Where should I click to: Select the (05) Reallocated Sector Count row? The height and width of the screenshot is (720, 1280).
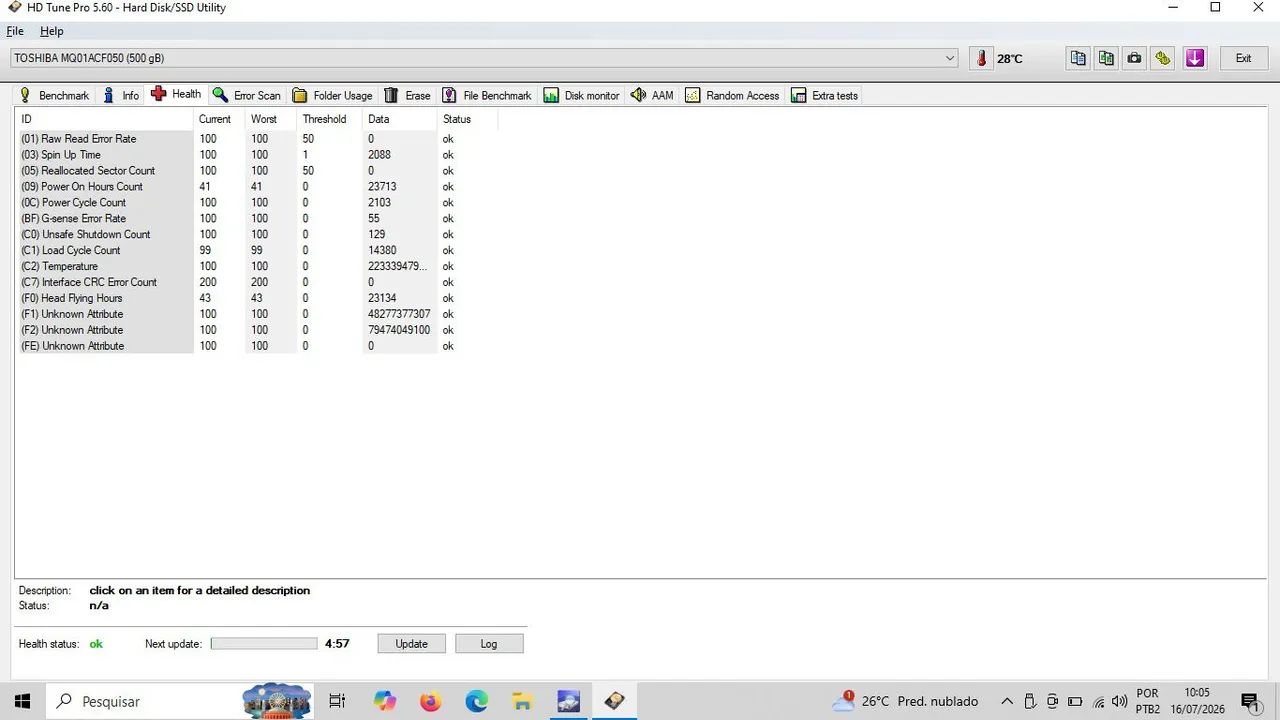257,171
